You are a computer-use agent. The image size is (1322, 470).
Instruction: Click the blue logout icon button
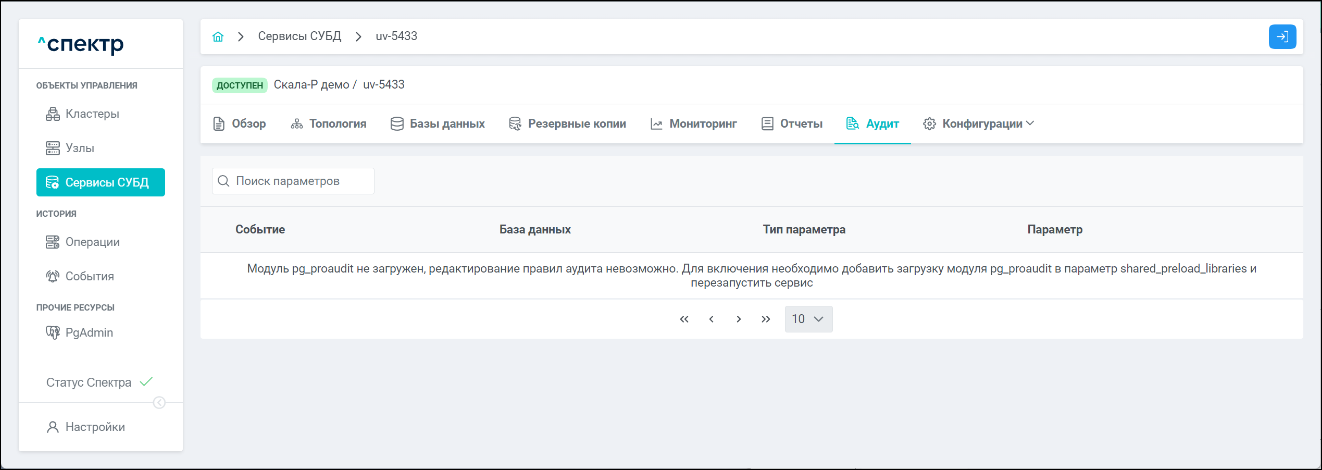click(x=1282, y=36)
